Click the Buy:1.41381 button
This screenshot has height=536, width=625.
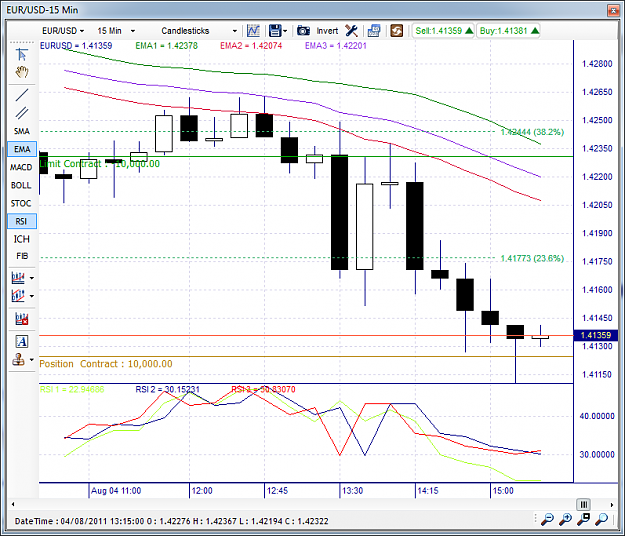(x=509, y=31)
